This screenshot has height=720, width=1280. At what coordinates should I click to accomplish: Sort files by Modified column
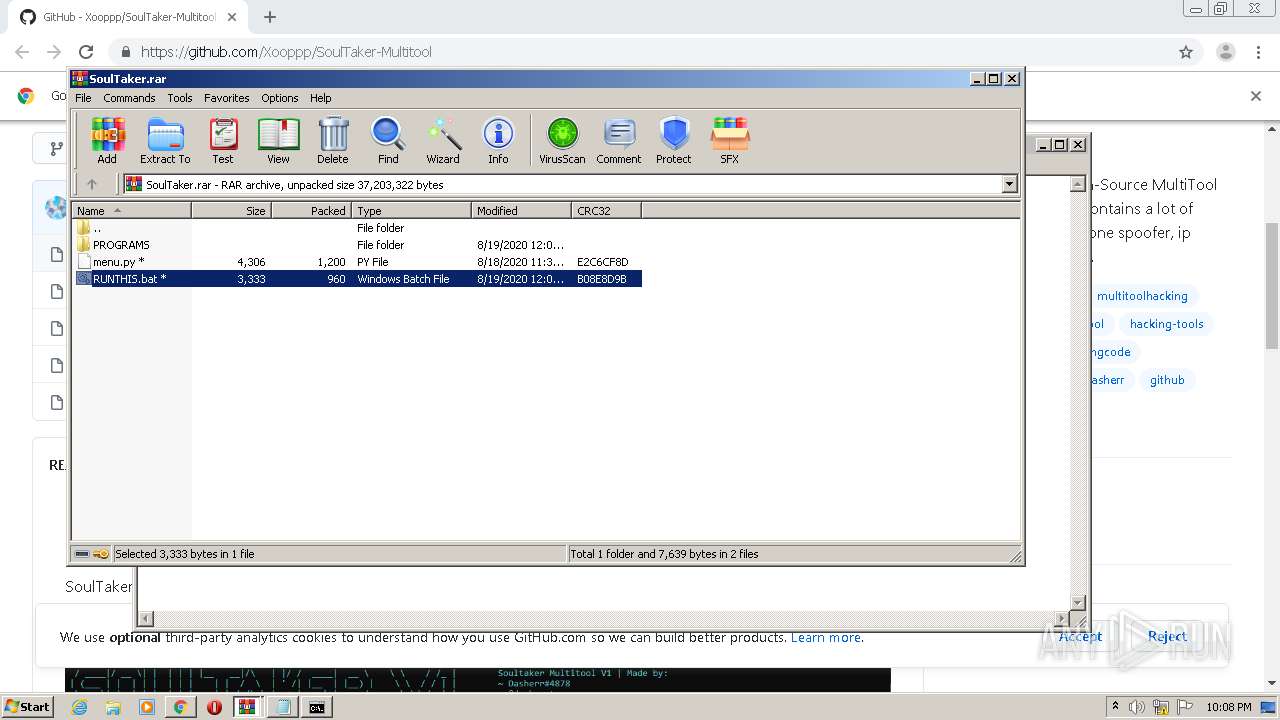[x=521, y=210]
